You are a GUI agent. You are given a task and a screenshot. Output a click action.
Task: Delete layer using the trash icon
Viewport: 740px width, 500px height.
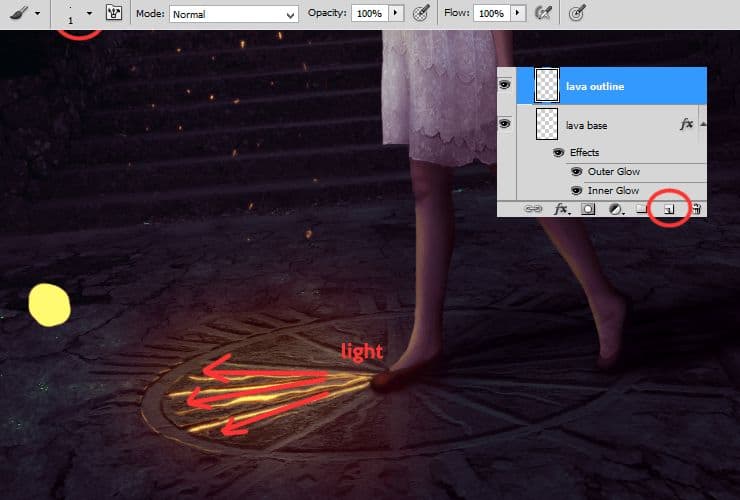coord(696,209)
